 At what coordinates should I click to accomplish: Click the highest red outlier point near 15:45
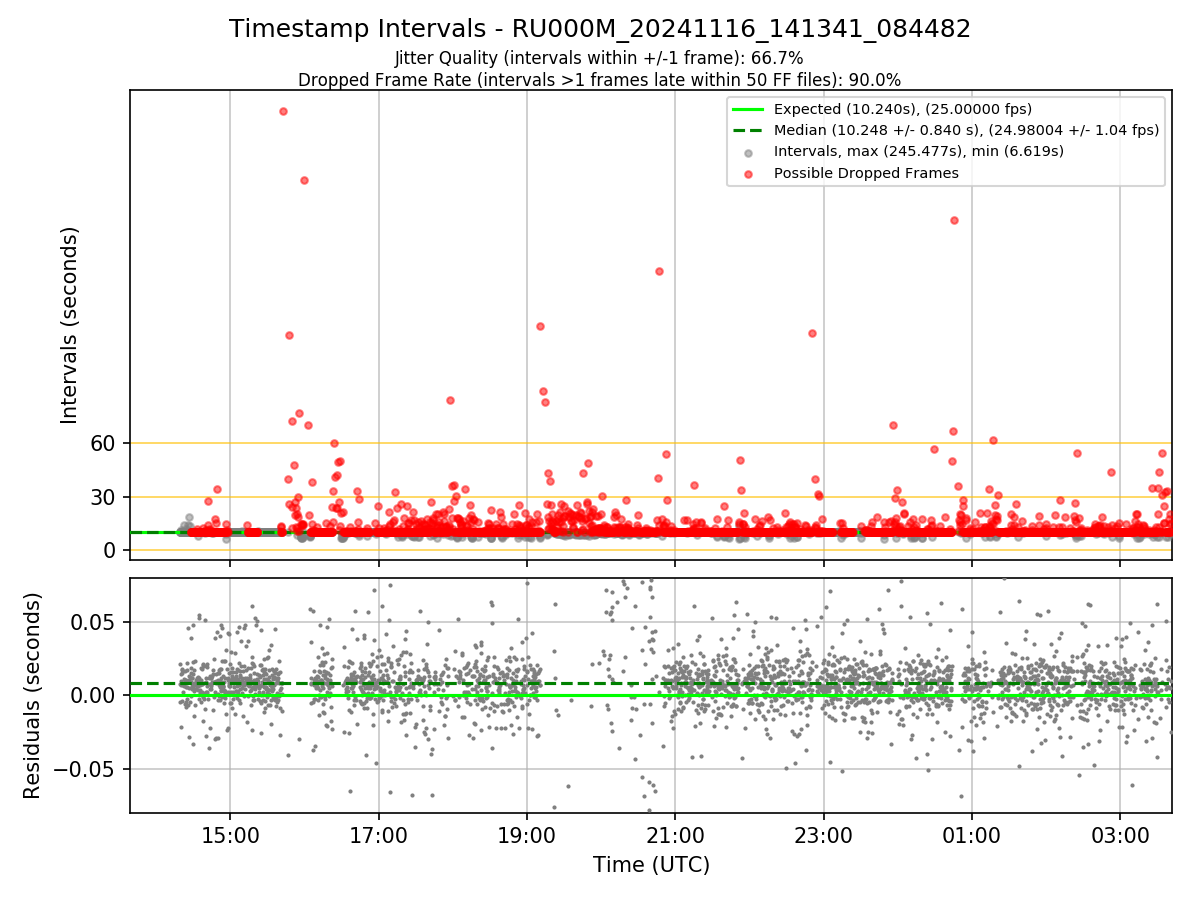pyautogui.click(x=283, y=111)
